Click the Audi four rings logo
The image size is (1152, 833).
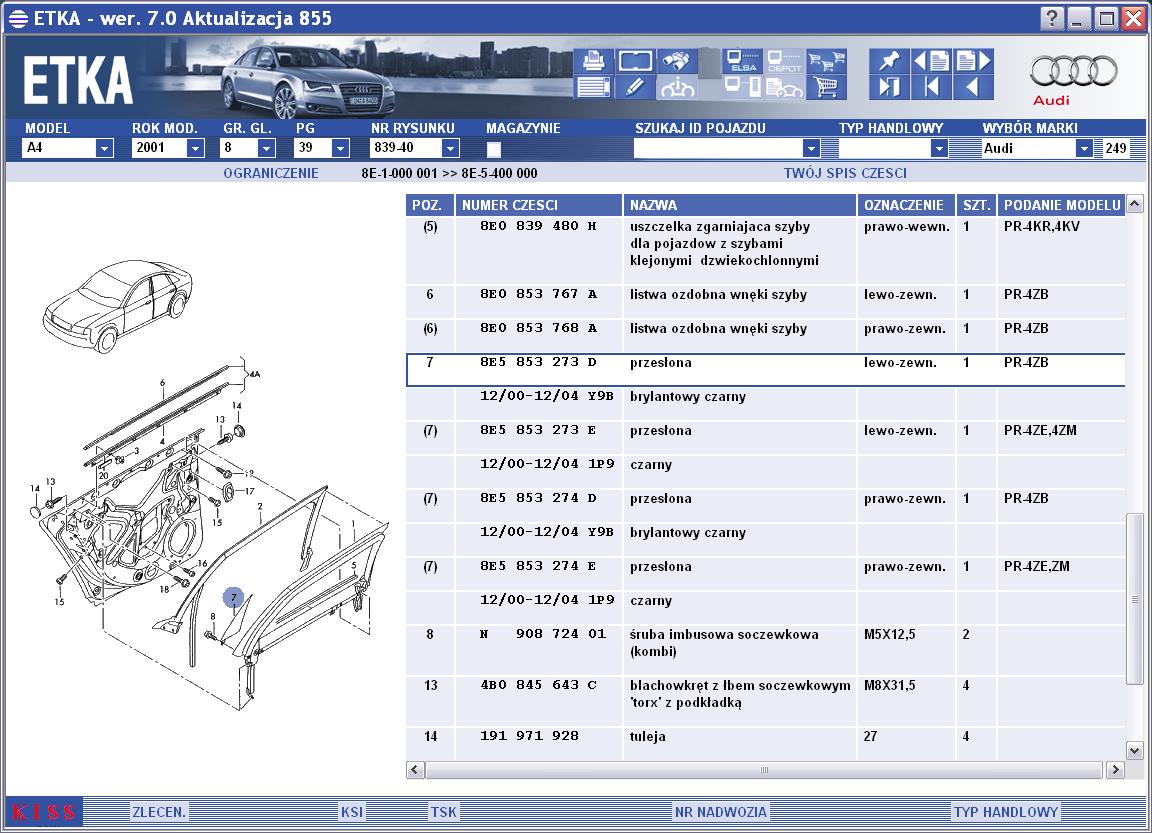(1073, 71)
